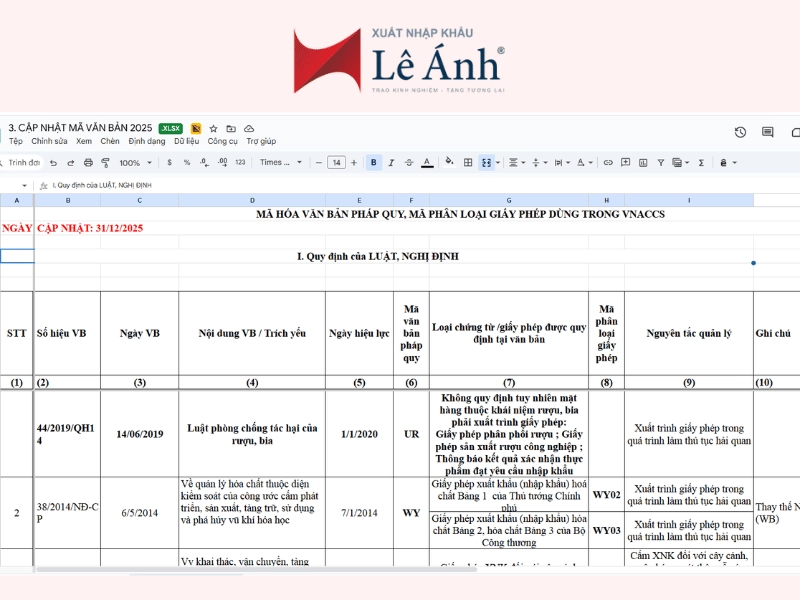This screenshot has width=800, height=600.
Task: Select the fill color paint bucket tool
Action: point(450,160)
